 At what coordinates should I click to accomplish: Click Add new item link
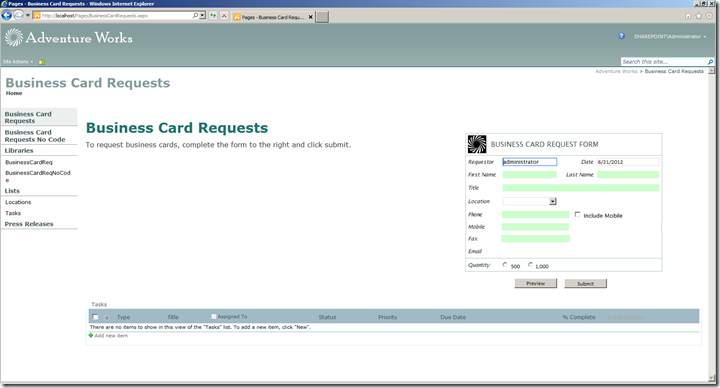pos(111,336)
